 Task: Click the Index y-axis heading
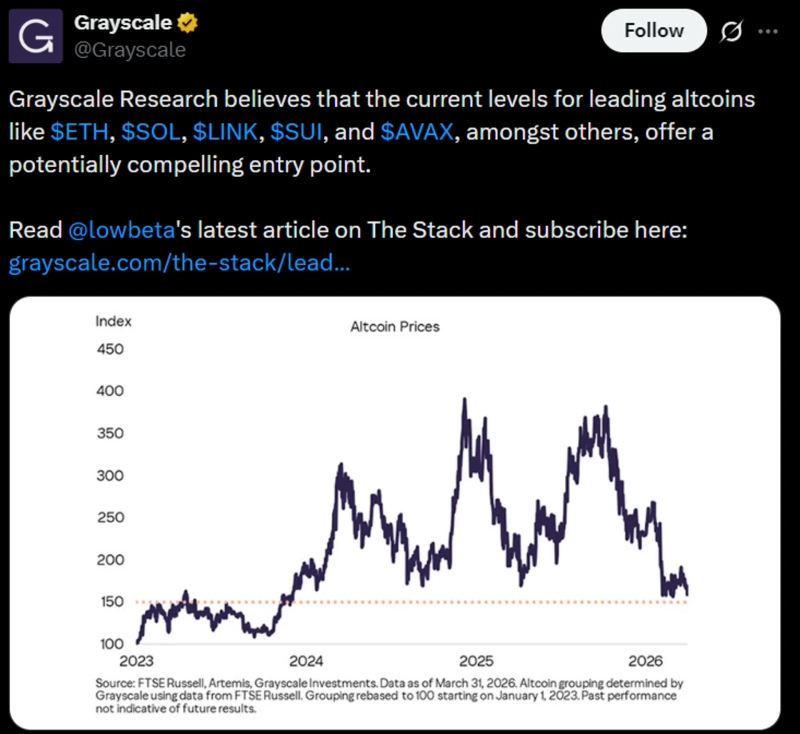113,322
